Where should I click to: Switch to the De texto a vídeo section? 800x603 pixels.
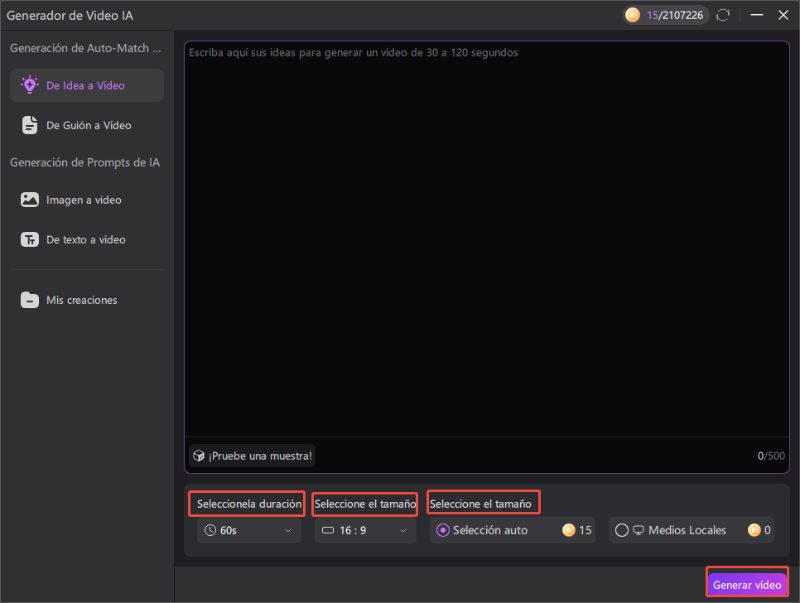pyautogui.click(x=86, y=239)
